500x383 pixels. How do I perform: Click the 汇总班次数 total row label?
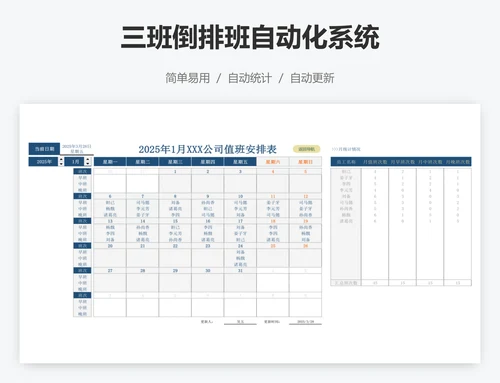[x=346, y=283]
